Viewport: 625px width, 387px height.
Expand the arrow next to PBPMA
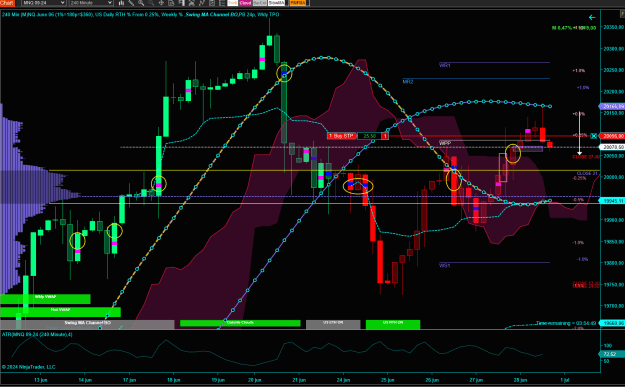click(309, 3)
